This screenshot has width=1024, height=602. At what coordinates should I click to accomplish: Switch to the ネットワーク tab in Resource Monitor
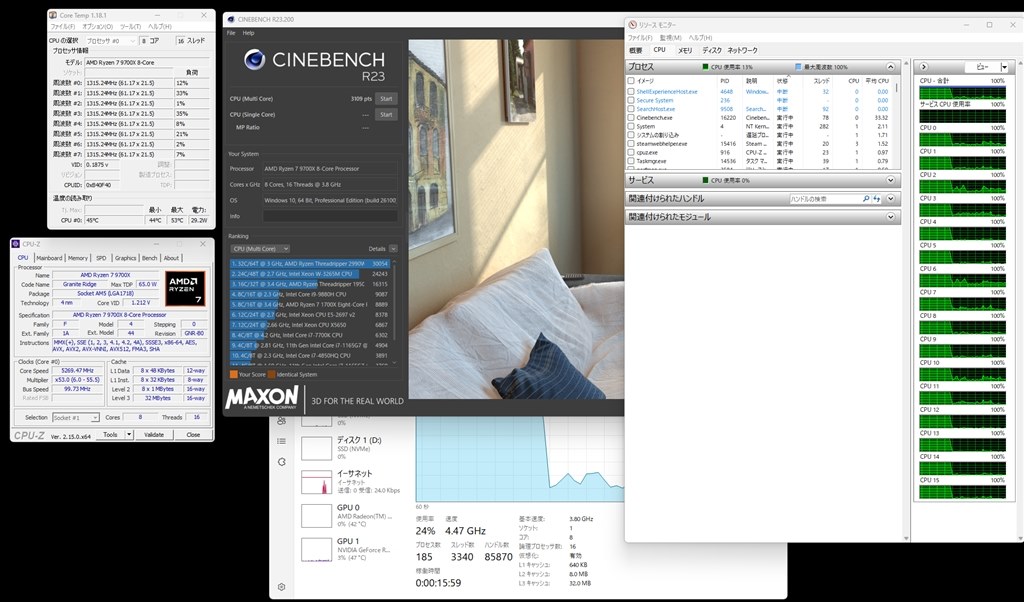click(x=743, y=50)
